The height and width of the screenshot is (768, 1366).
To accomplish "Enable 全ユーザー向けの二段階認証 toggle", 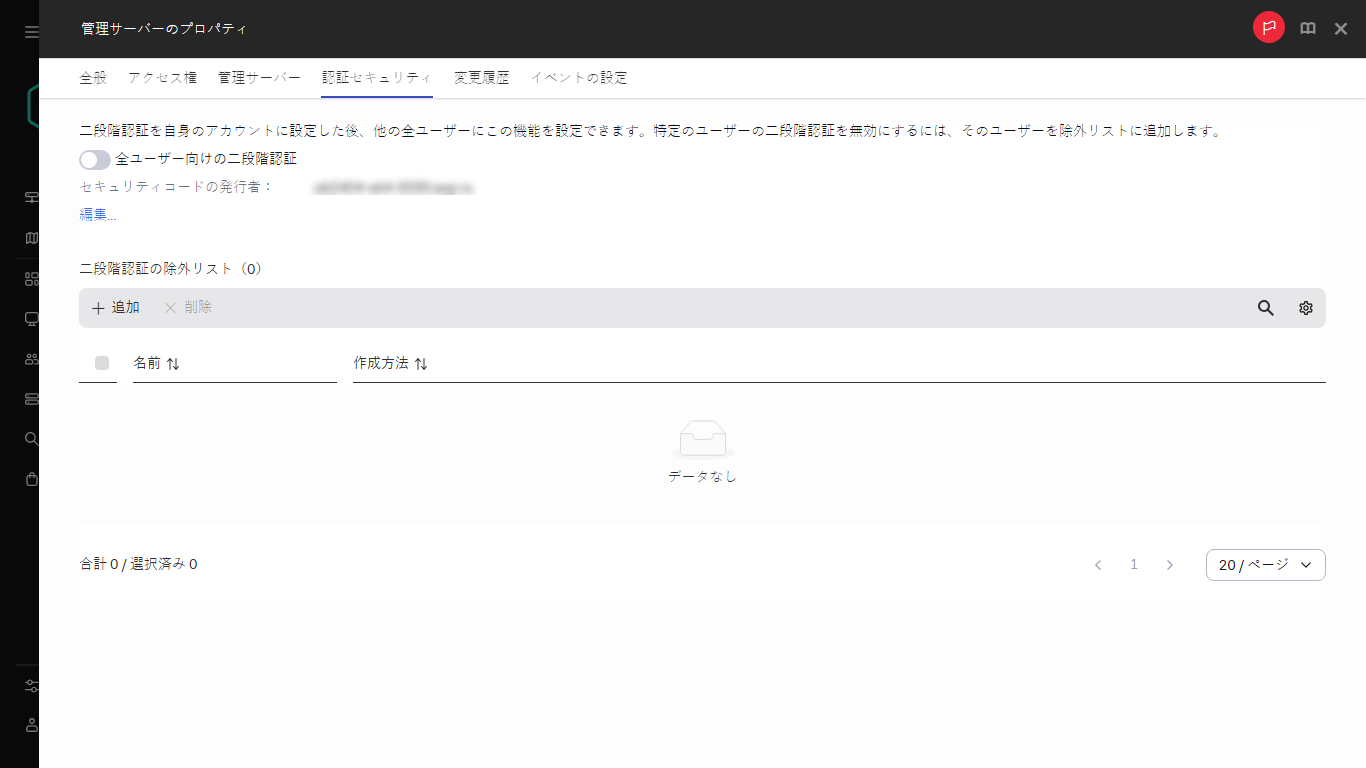I will [94, 159].
